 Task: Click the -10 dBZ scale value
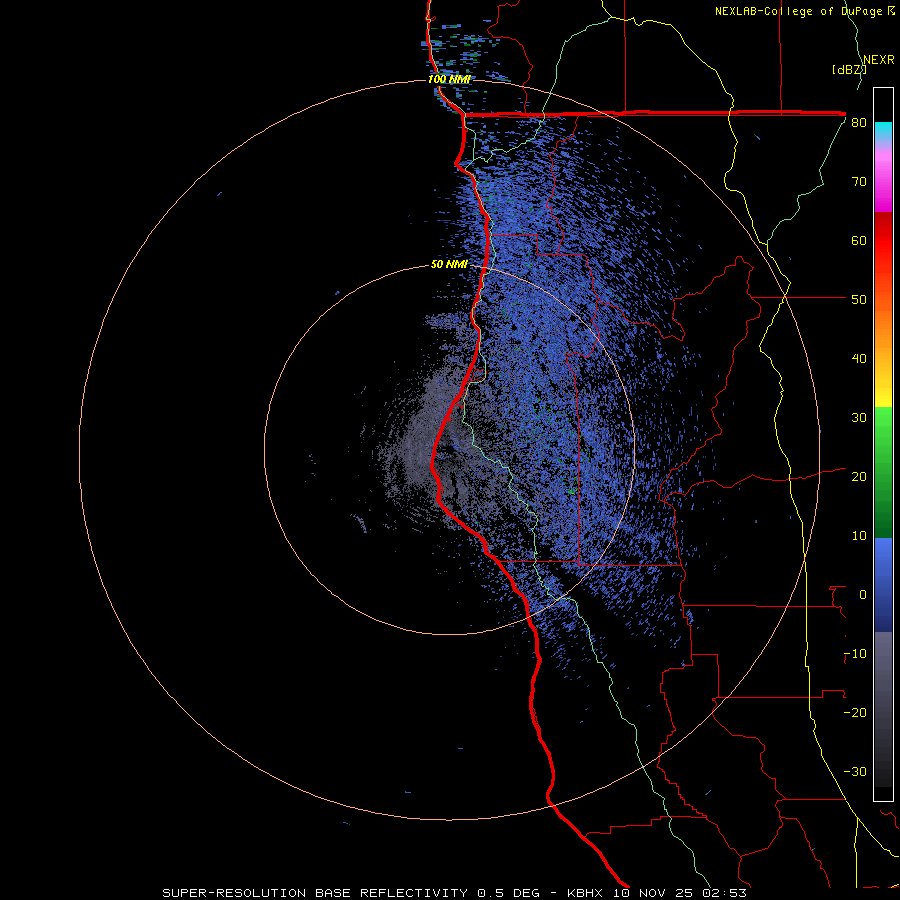click(855, 655)
